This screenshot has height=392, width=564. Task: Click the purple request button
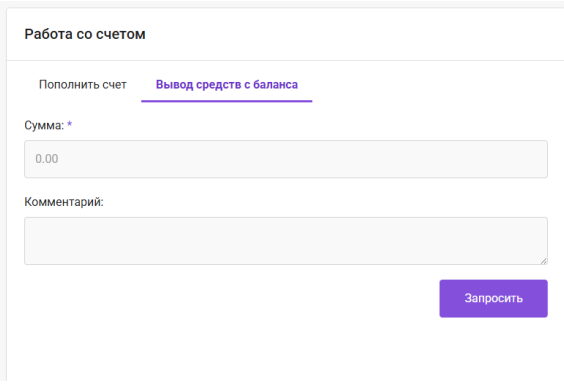pos(494,298)
